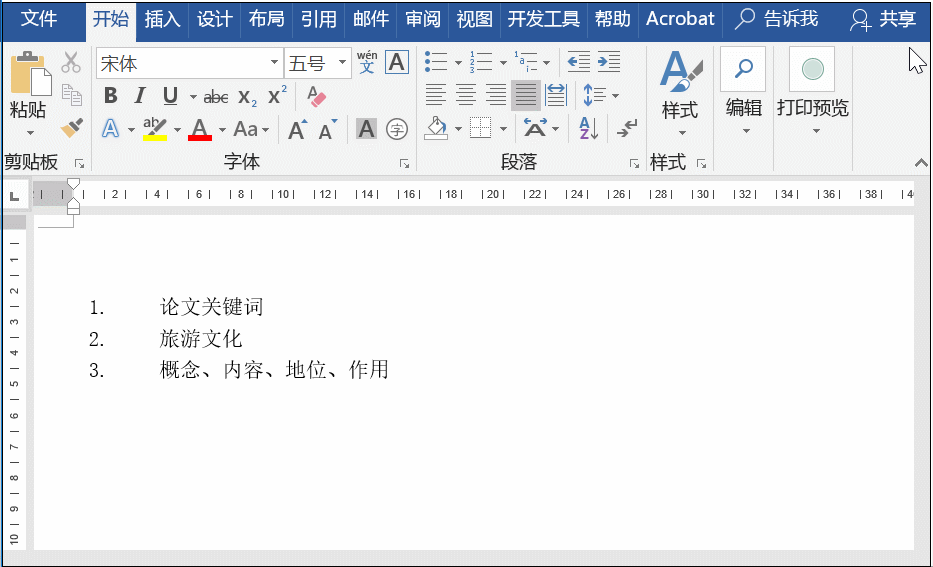Apply red font color
The image size is (933, 567).
(x=200, y=129)
